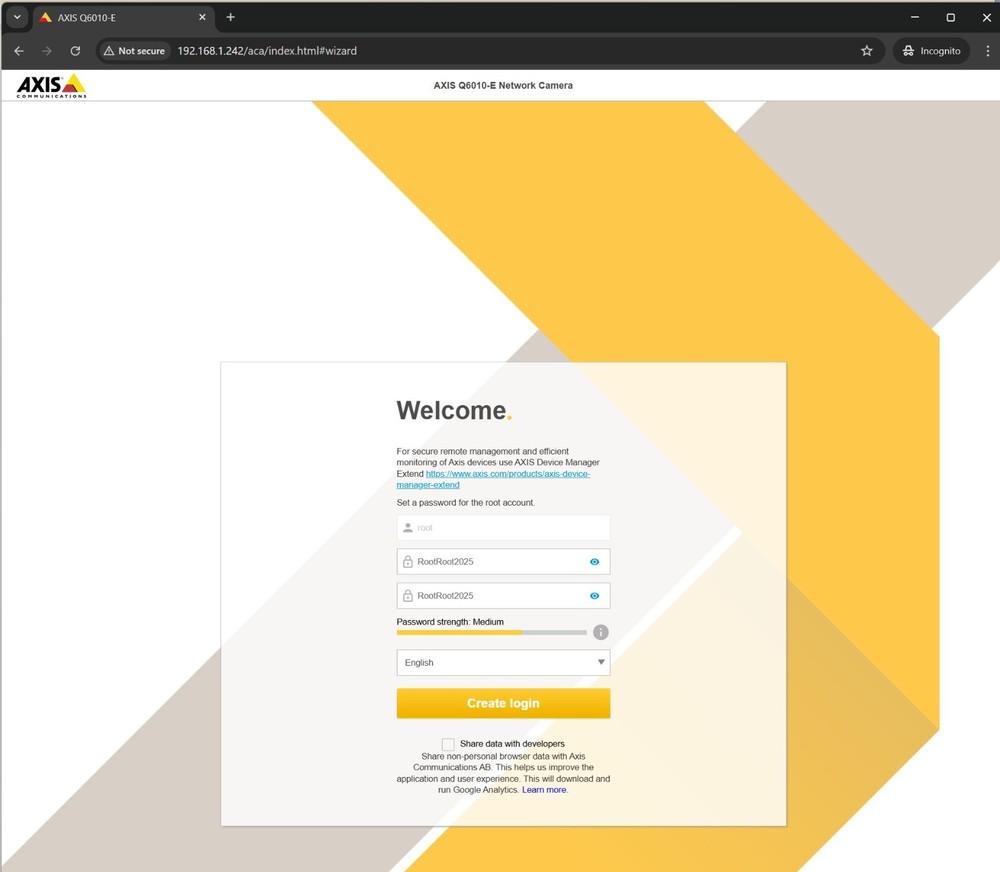Bookmark this page with the star icon

tap(866, 51)
